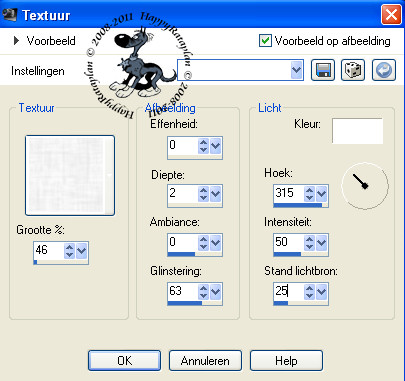Screen dimensions: 405x381
Task: Open Grootte % slider dropdown arrow
Action: (x=82, y=251)
